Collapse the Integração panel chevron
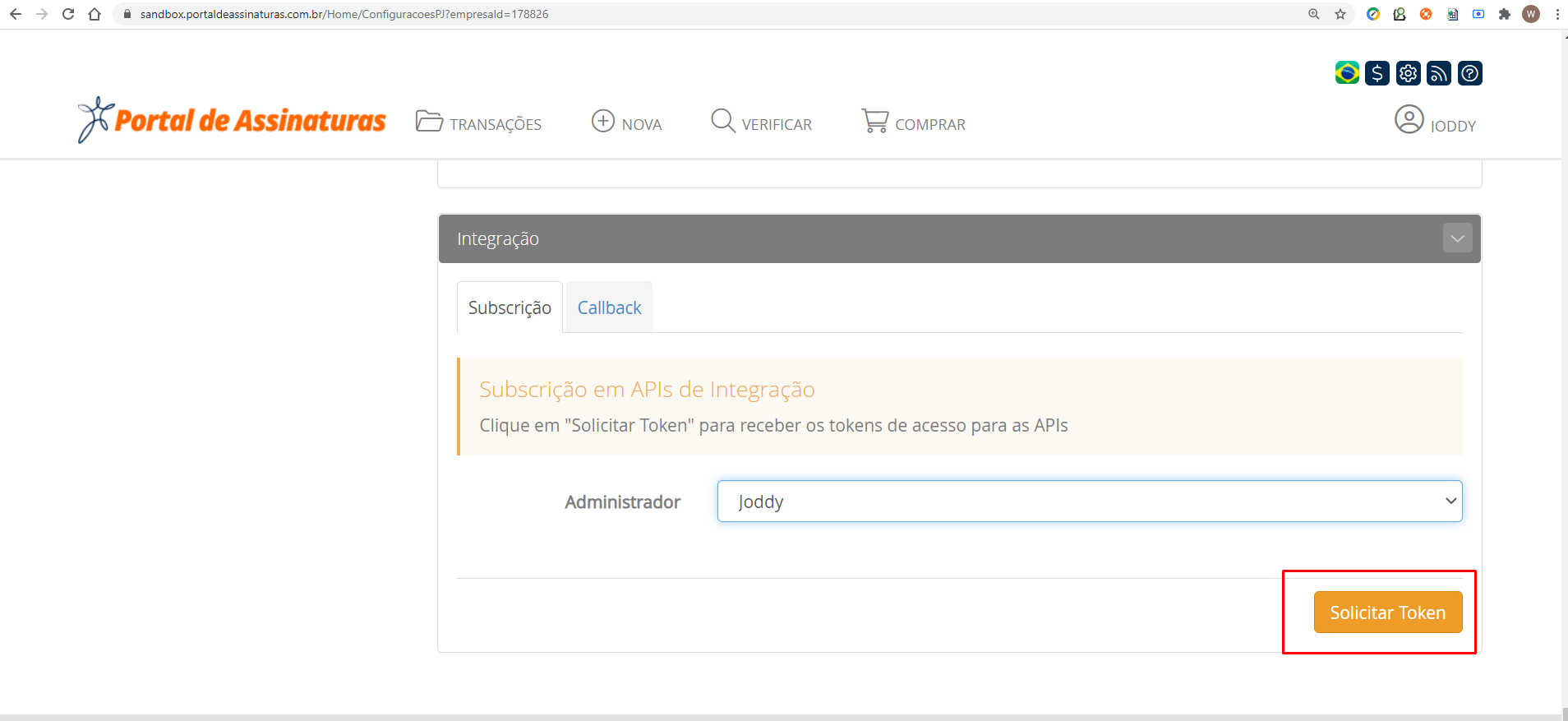Screen dimensions: 1568x721 pyautogui.click(x=1457, y=238)
